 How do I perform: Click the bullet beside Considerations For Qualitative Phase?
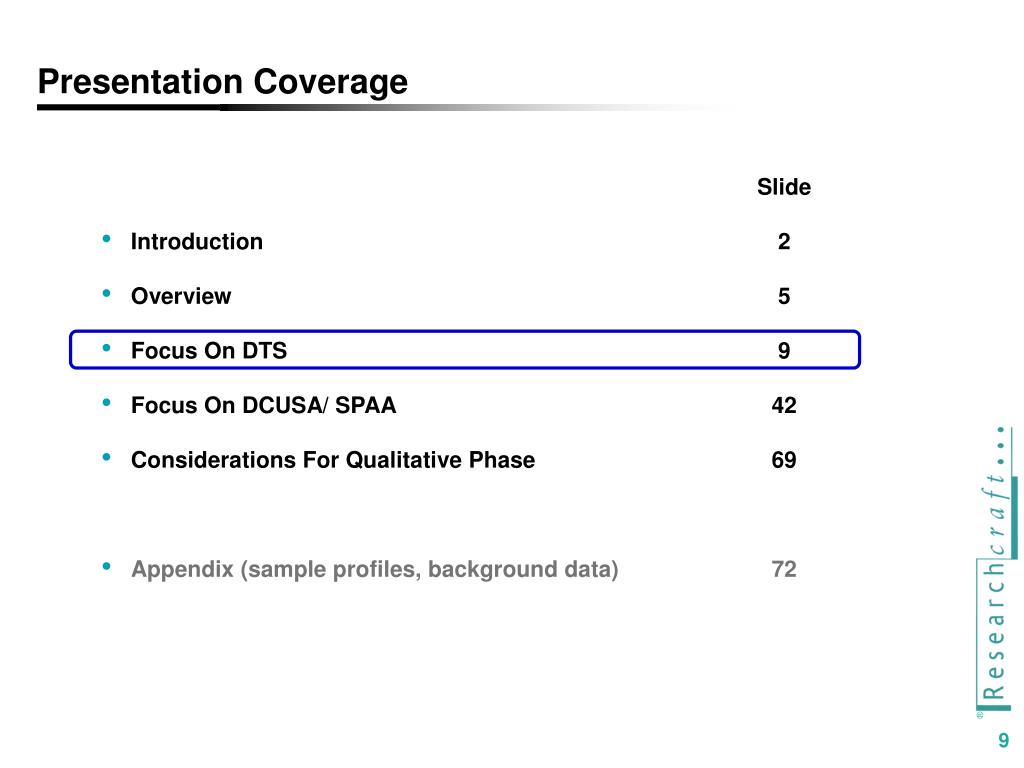coord(106,458)
